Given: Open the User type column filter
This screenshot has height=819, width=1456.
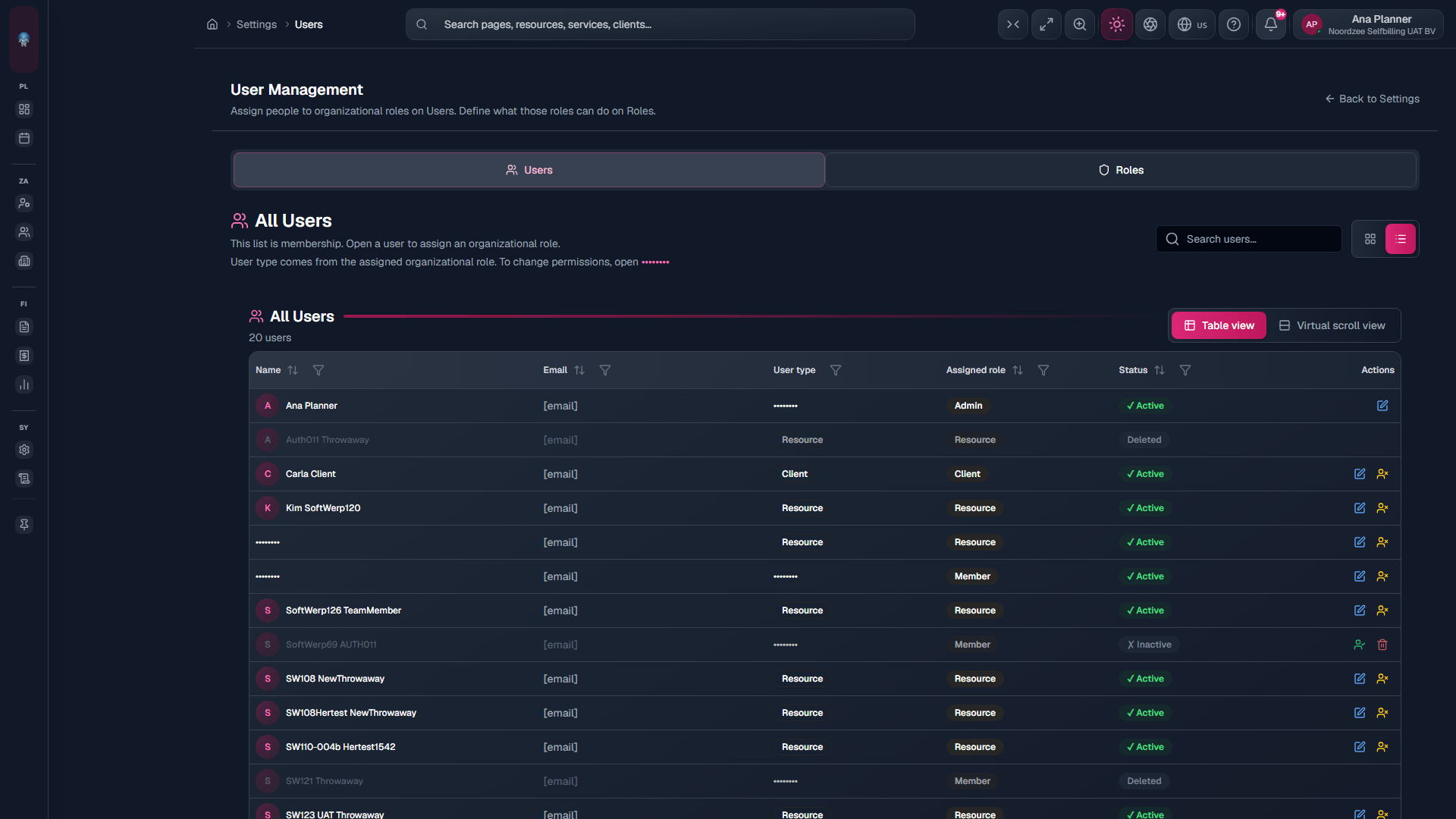Looking at the screenshot, I should click(x=836, y=370).
